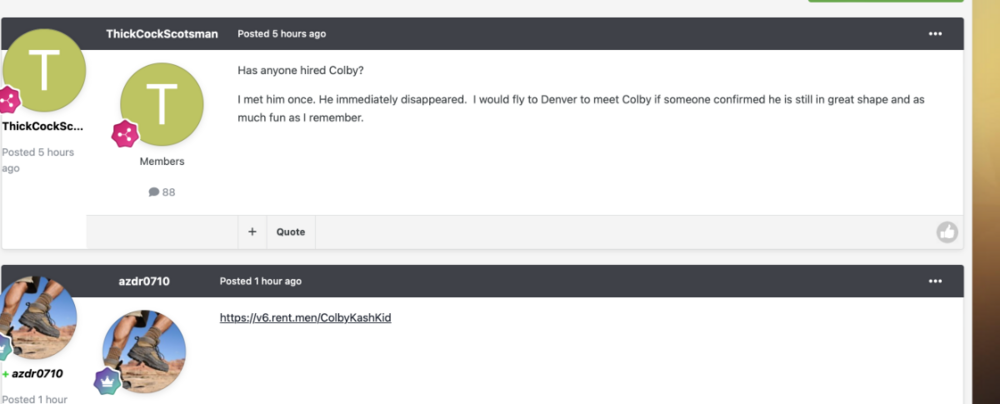Screen dimensions: 1000x404
Task: Like the first post with thumbs-up icon
Action: [x=946, y=232]
